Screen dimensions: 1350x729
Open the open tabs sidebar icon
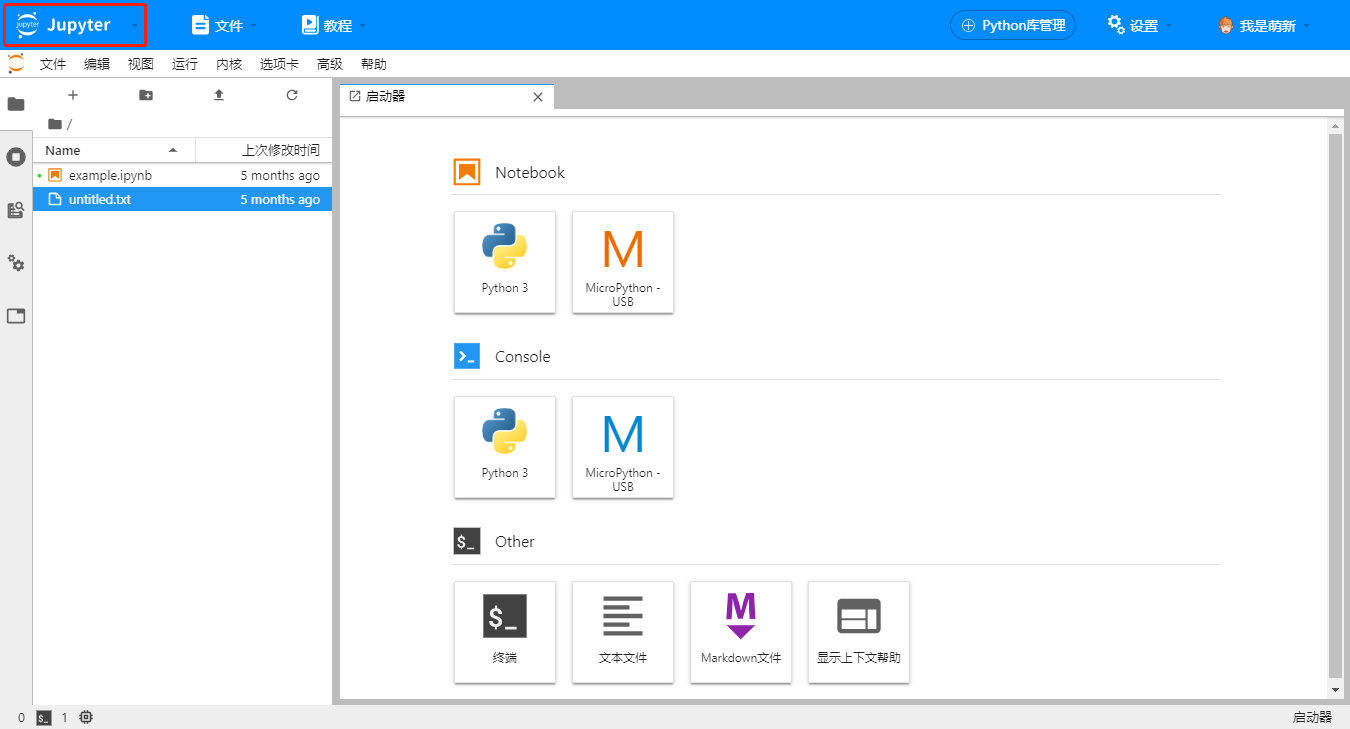16,316
